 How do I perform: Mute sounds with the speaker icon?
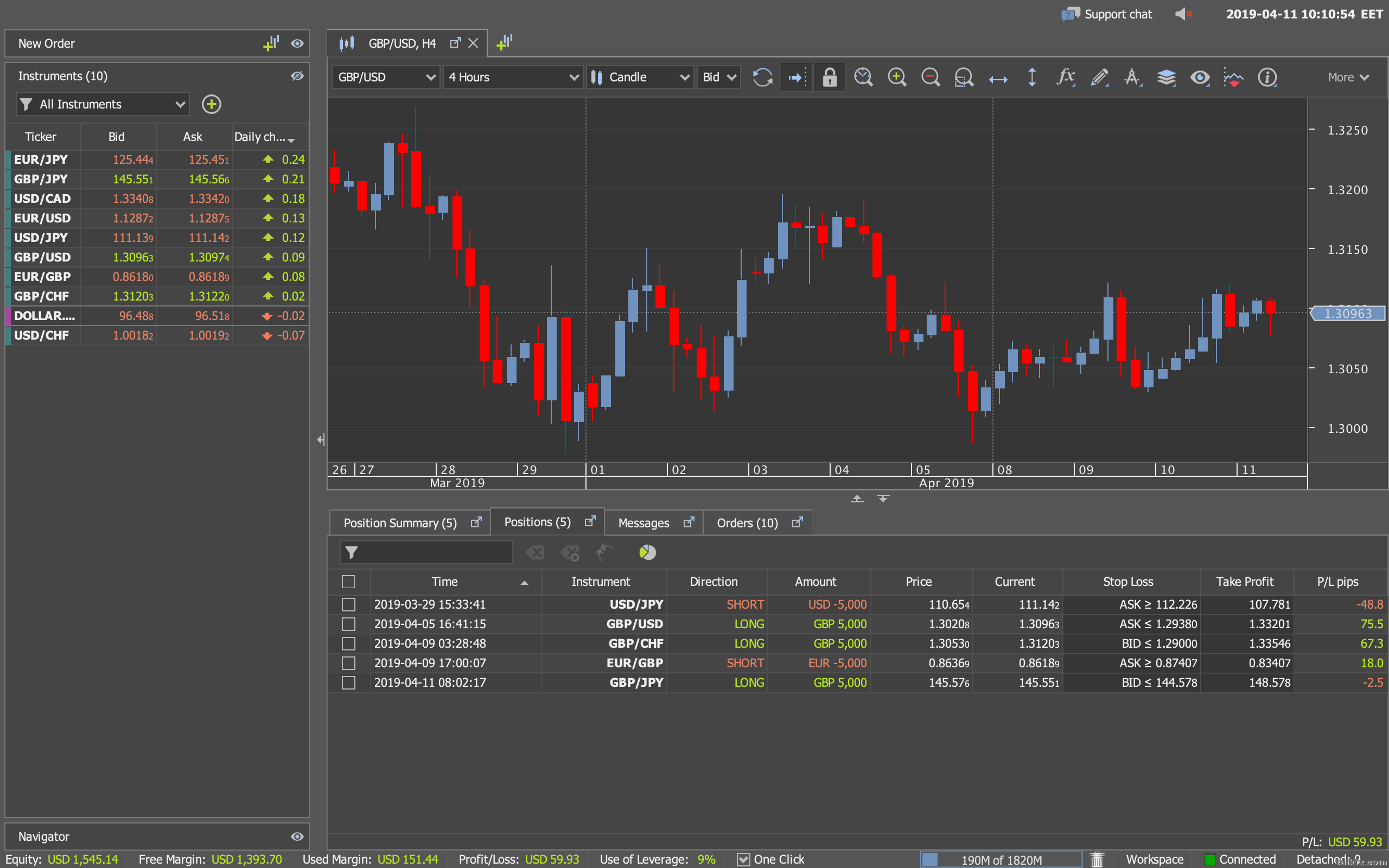1183,14
